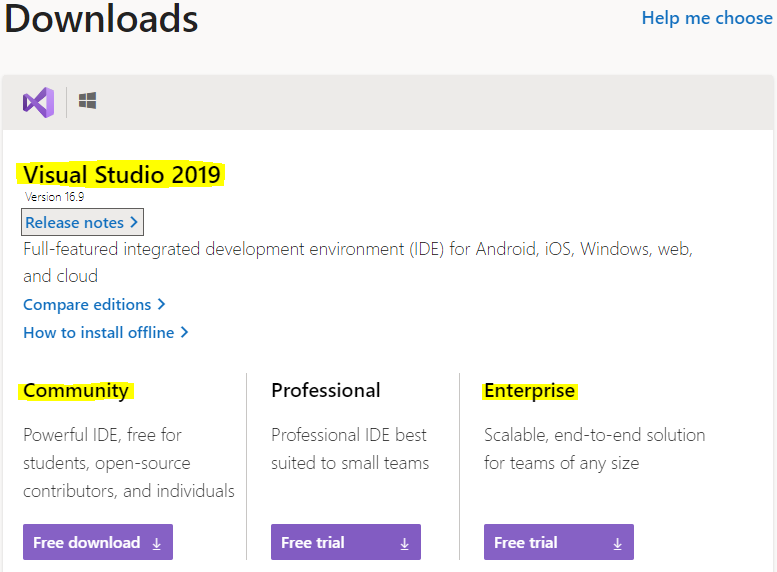The image size is (777, 572).
Task: Click the Visual Studio logo icon
Action: [38, 102]
